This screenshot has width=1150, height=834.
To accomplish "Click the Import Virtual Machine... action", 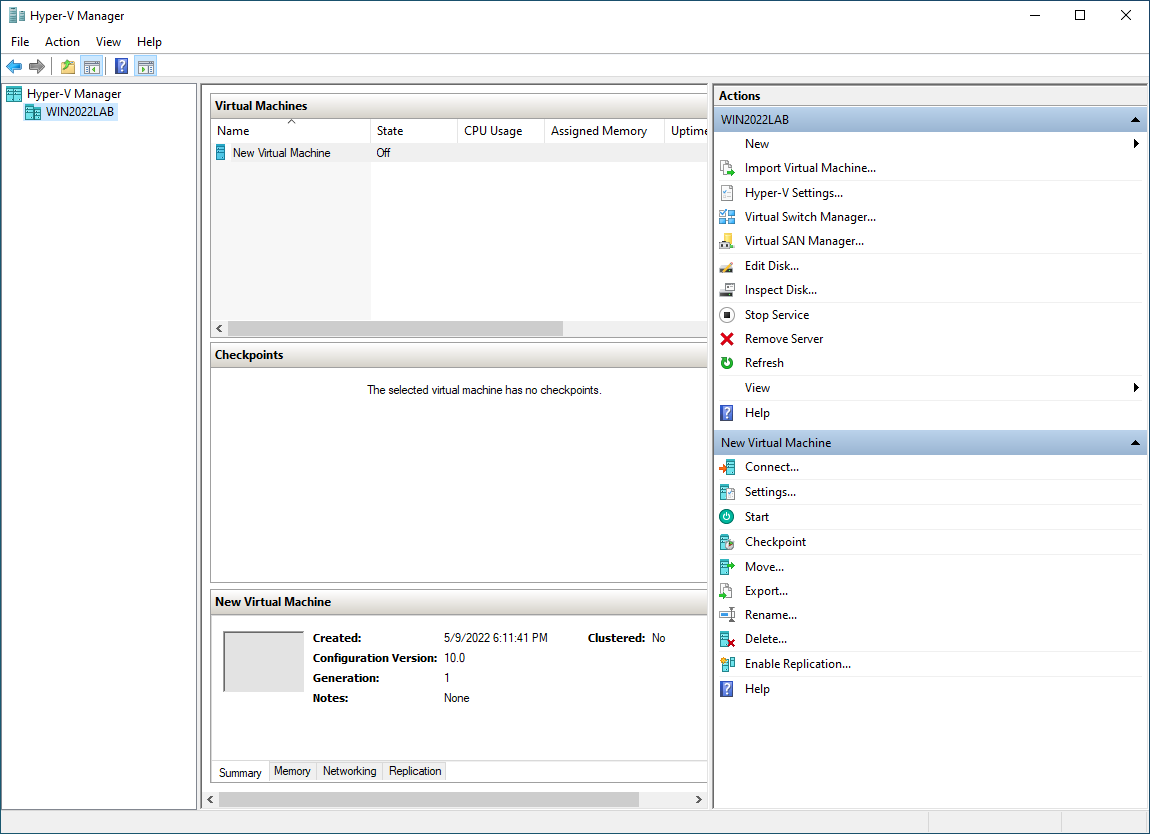I will (x=810, y=168).
